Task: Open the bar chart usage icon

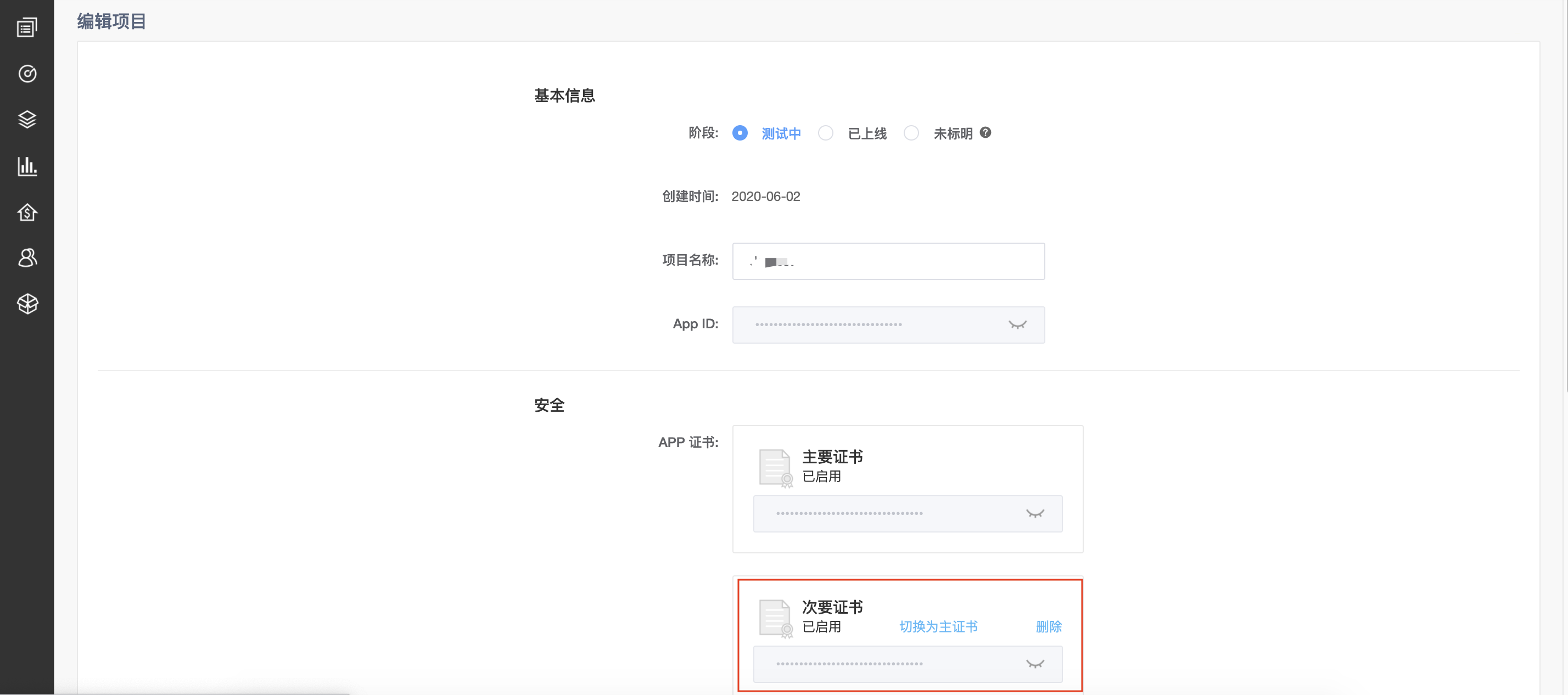Action: point(27,166)
